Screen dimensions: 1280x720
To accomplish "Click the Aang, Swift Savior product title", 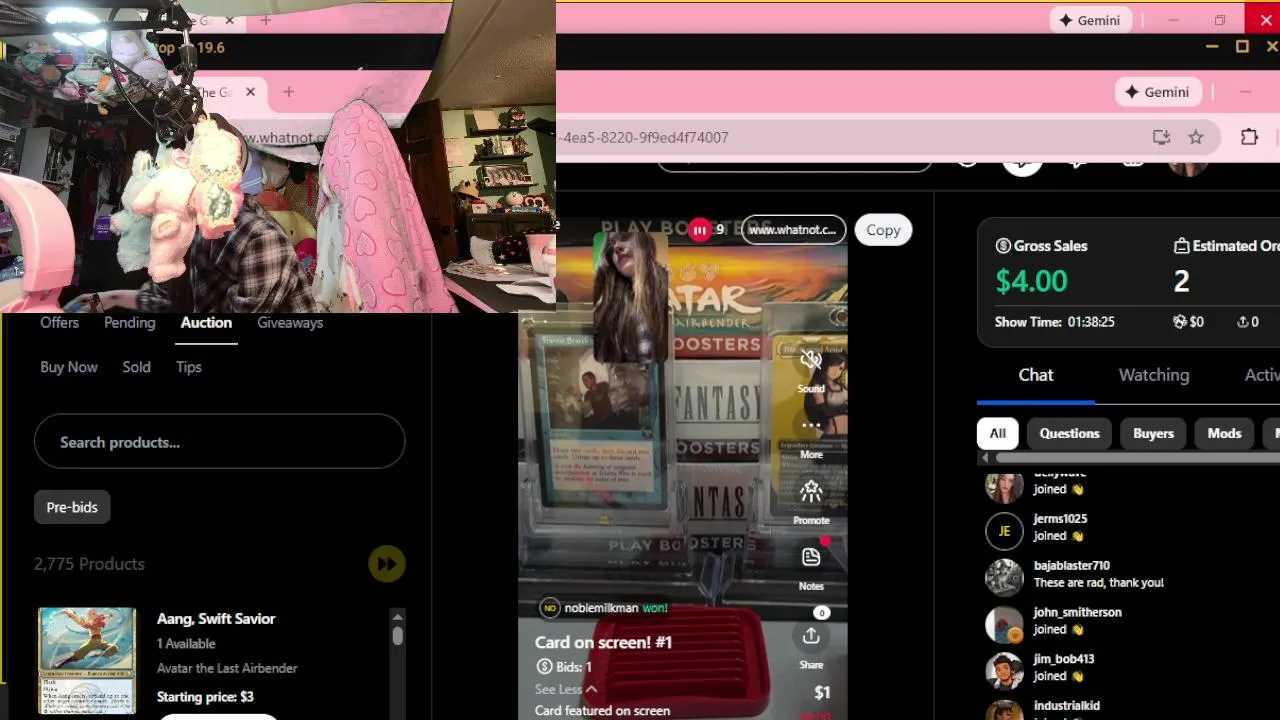I will click(216, 619).
